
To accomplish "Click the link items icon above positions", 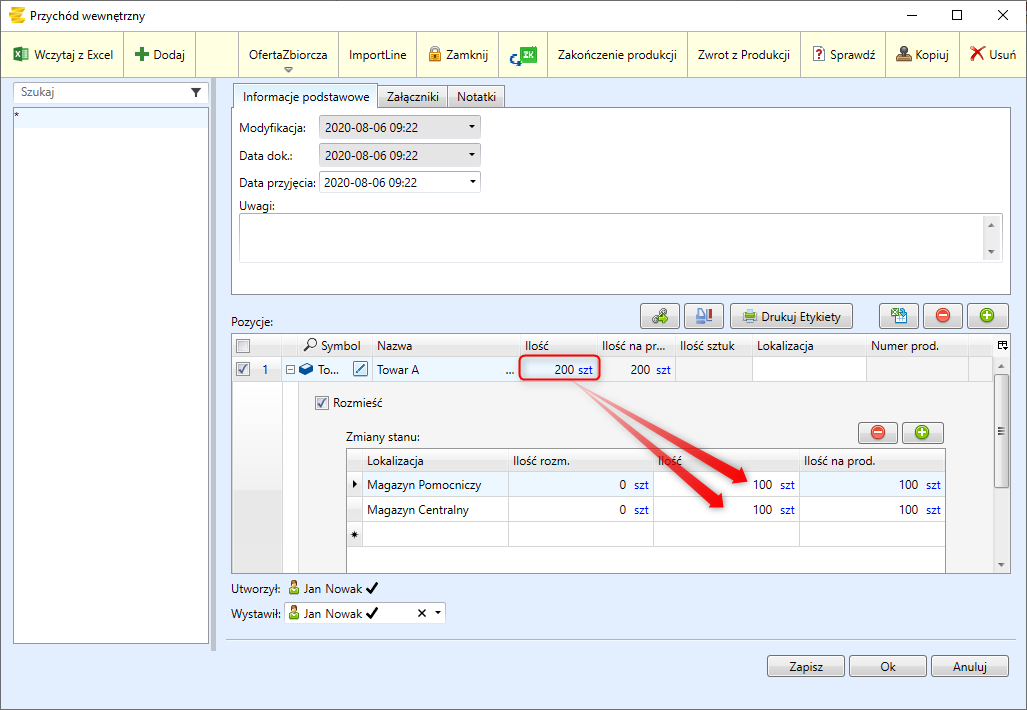I will tap(659, 317).
